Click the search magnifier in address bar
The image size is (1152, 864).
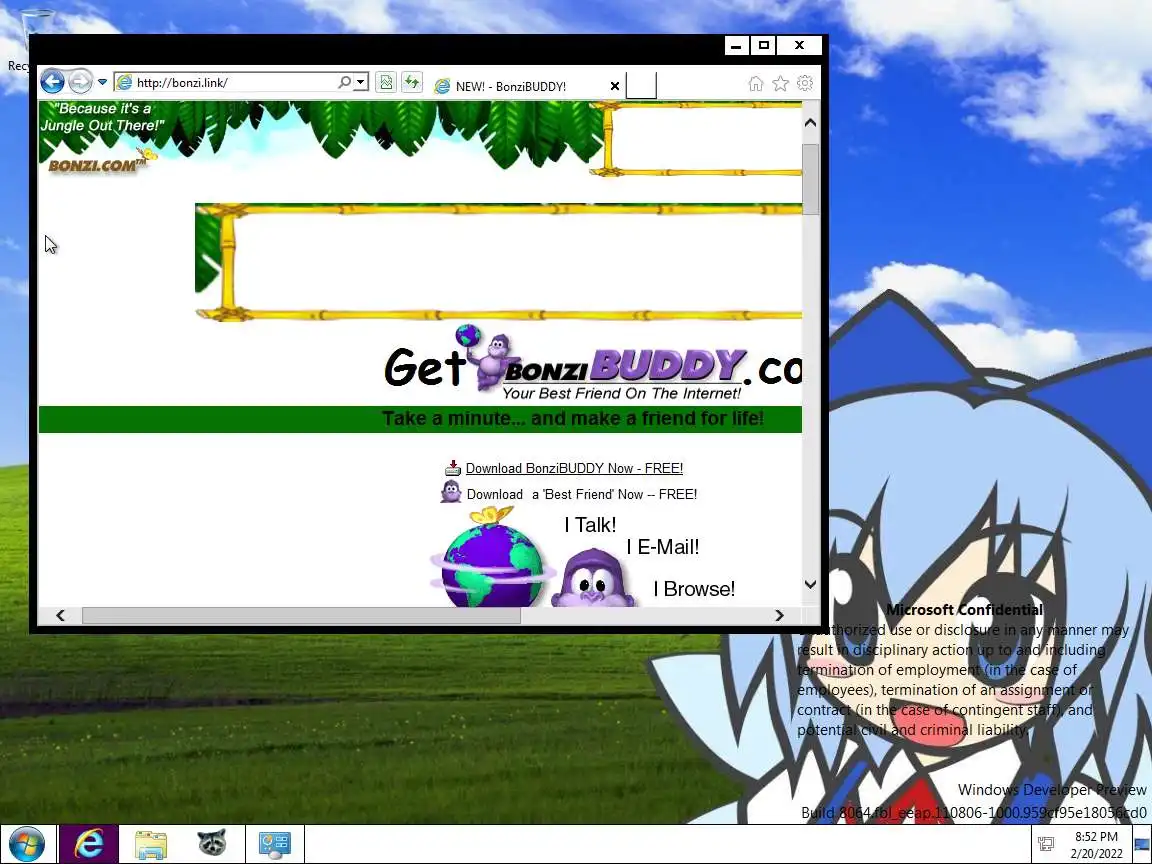(344, 82)
